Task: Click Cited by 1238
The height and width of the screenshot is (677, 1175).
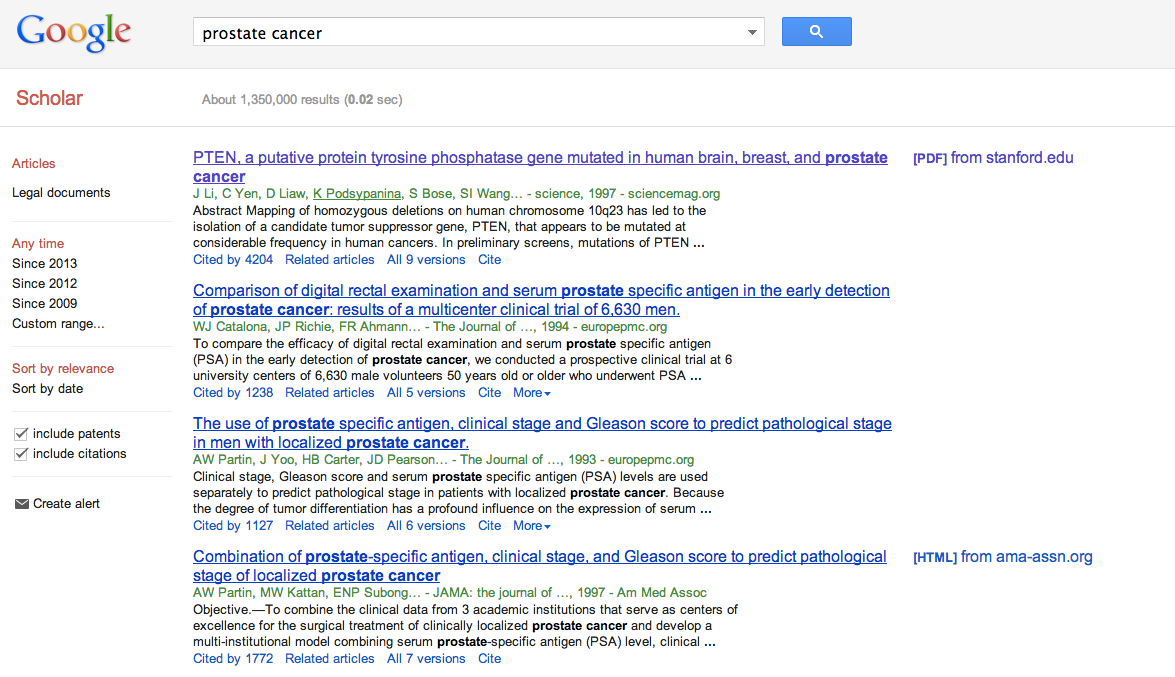Action: pyautogui.click(x=233, y=393)
